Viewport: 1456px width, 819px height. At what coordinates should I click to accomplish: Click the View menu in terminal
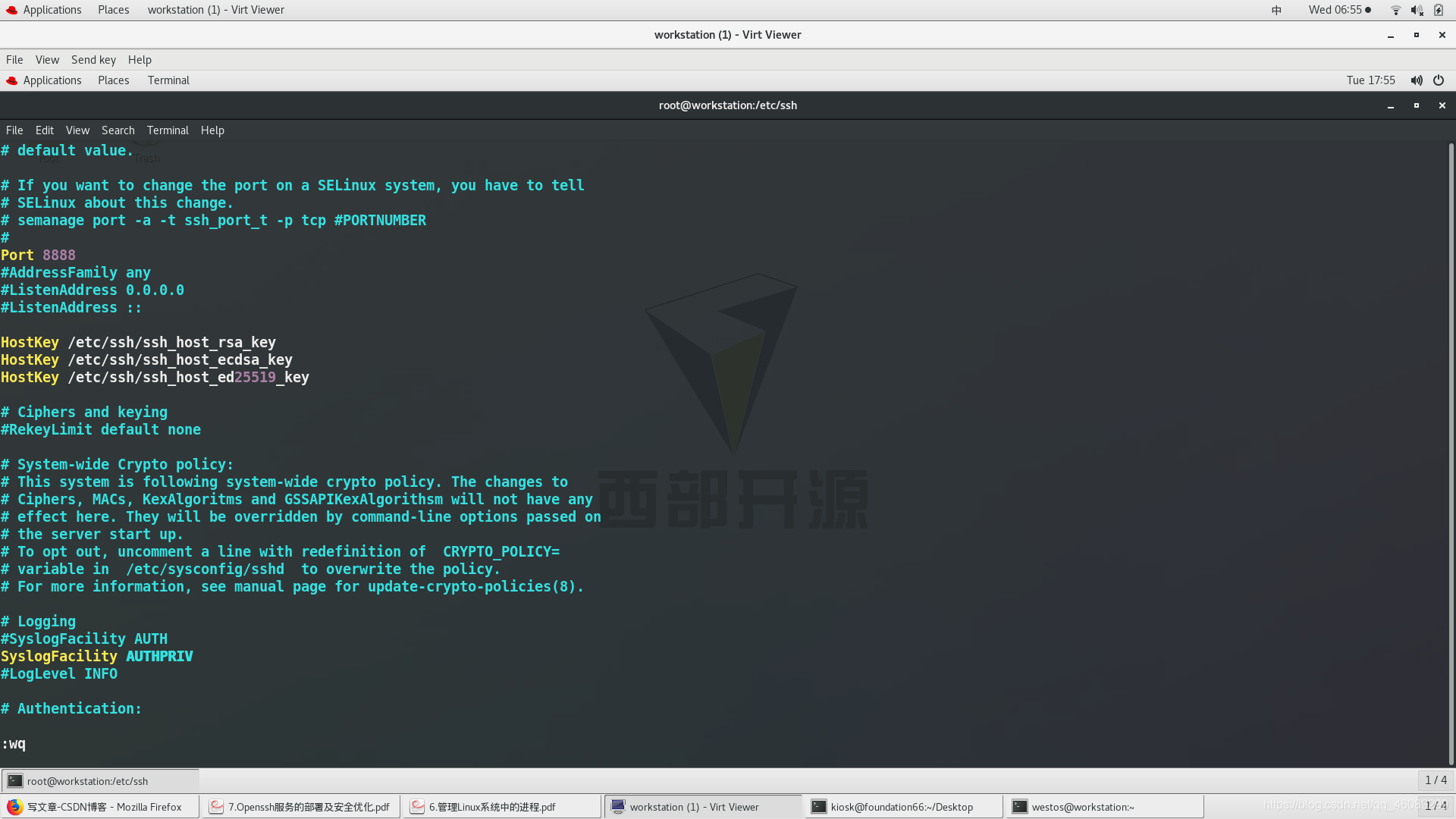pyautogui.click(x=76, y=130)
